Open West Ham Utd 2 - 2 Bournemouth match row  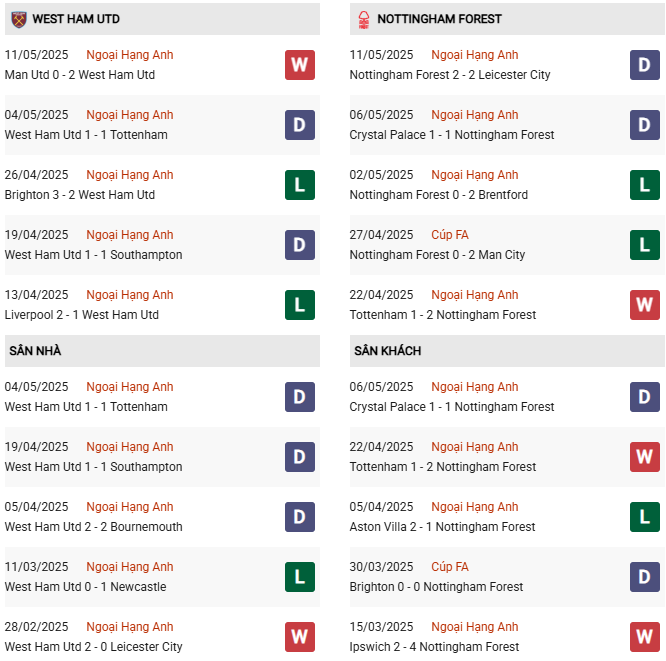coord(162,517)
